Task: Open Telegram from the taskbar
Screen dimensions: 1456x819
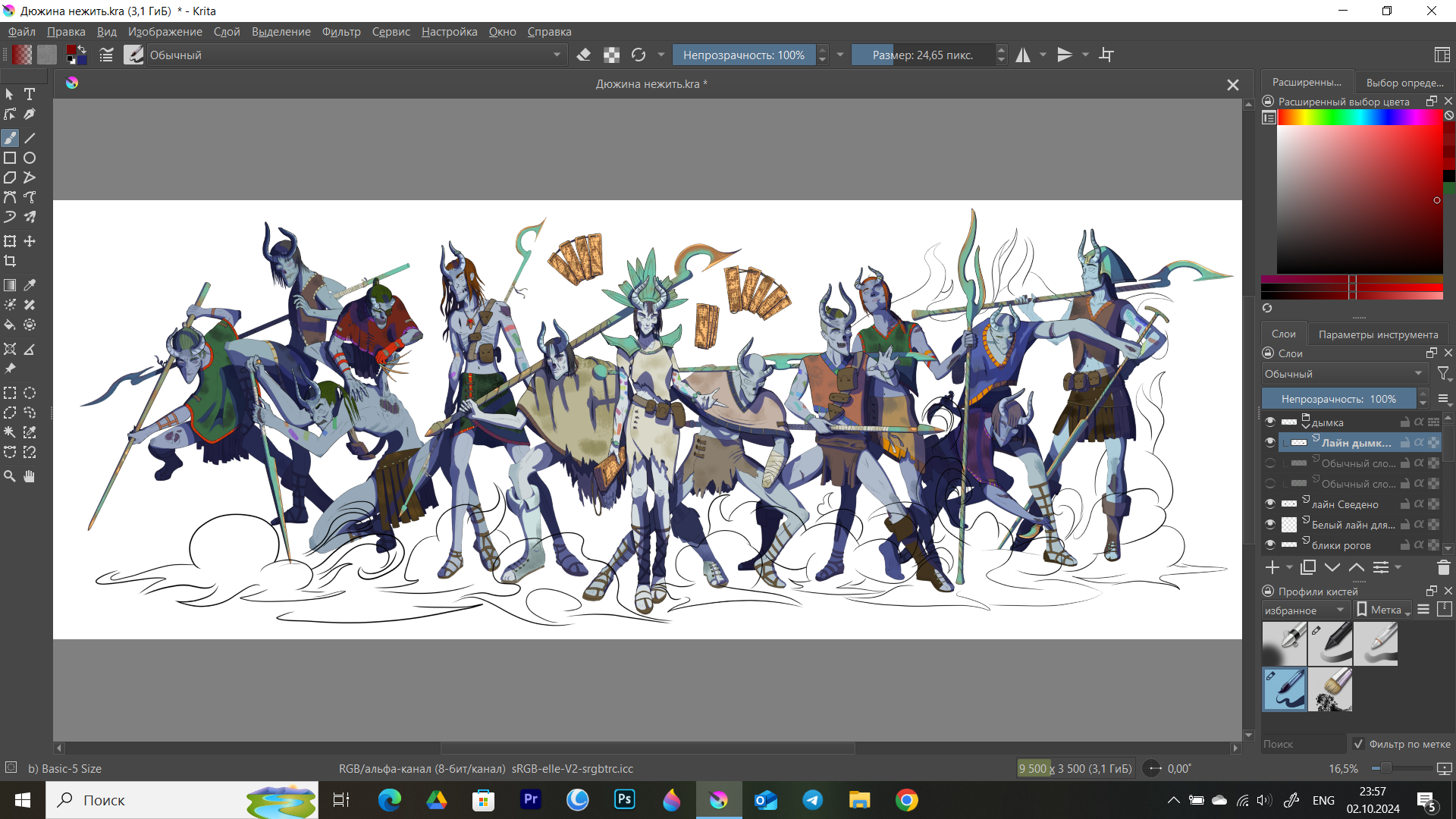Action: point(813,800)
